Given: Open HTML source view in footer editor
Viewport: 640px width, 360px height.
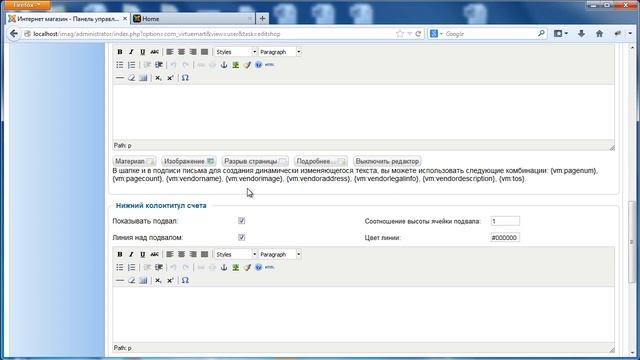Looking at the screenshot, I should point(269,267).
